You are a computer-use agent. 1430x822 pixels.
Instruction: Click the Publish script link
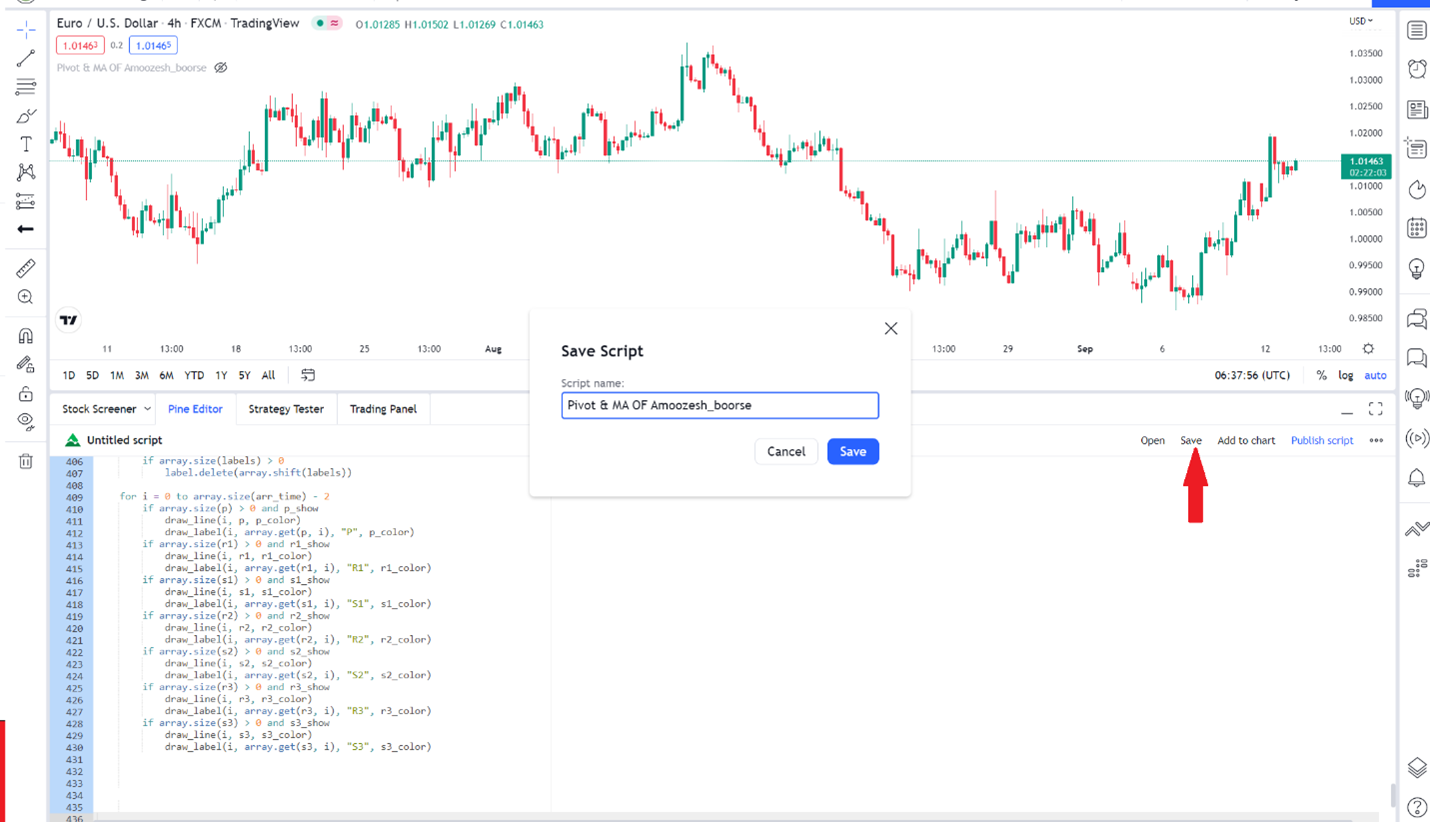[x=1321, y=440]
